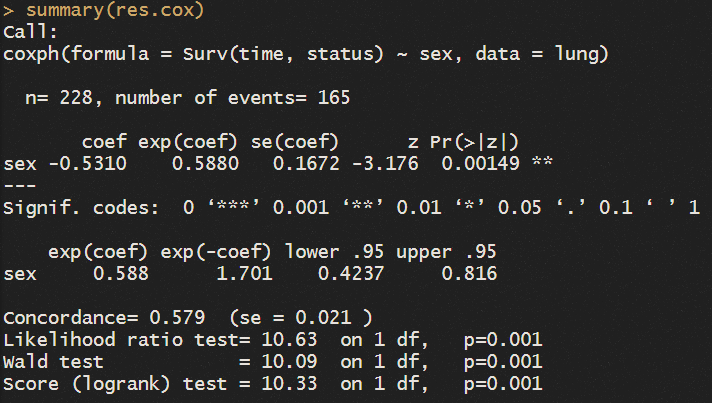Click the 'summary(res.cox)' command text

(x=115, y=10)
